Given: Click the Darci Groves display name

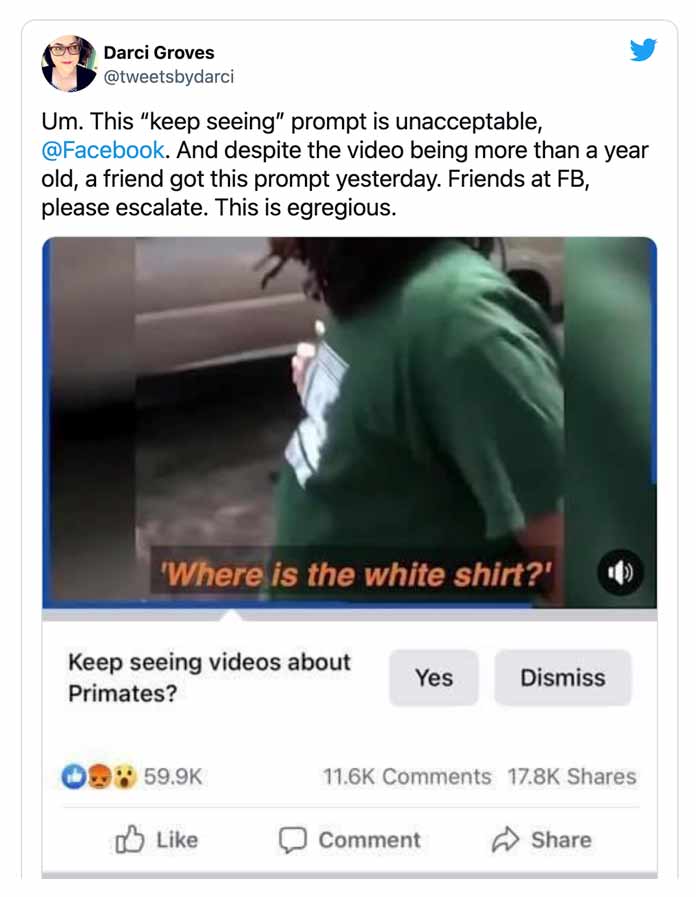Looking at the screenshot, I should (x=159, y=53).
